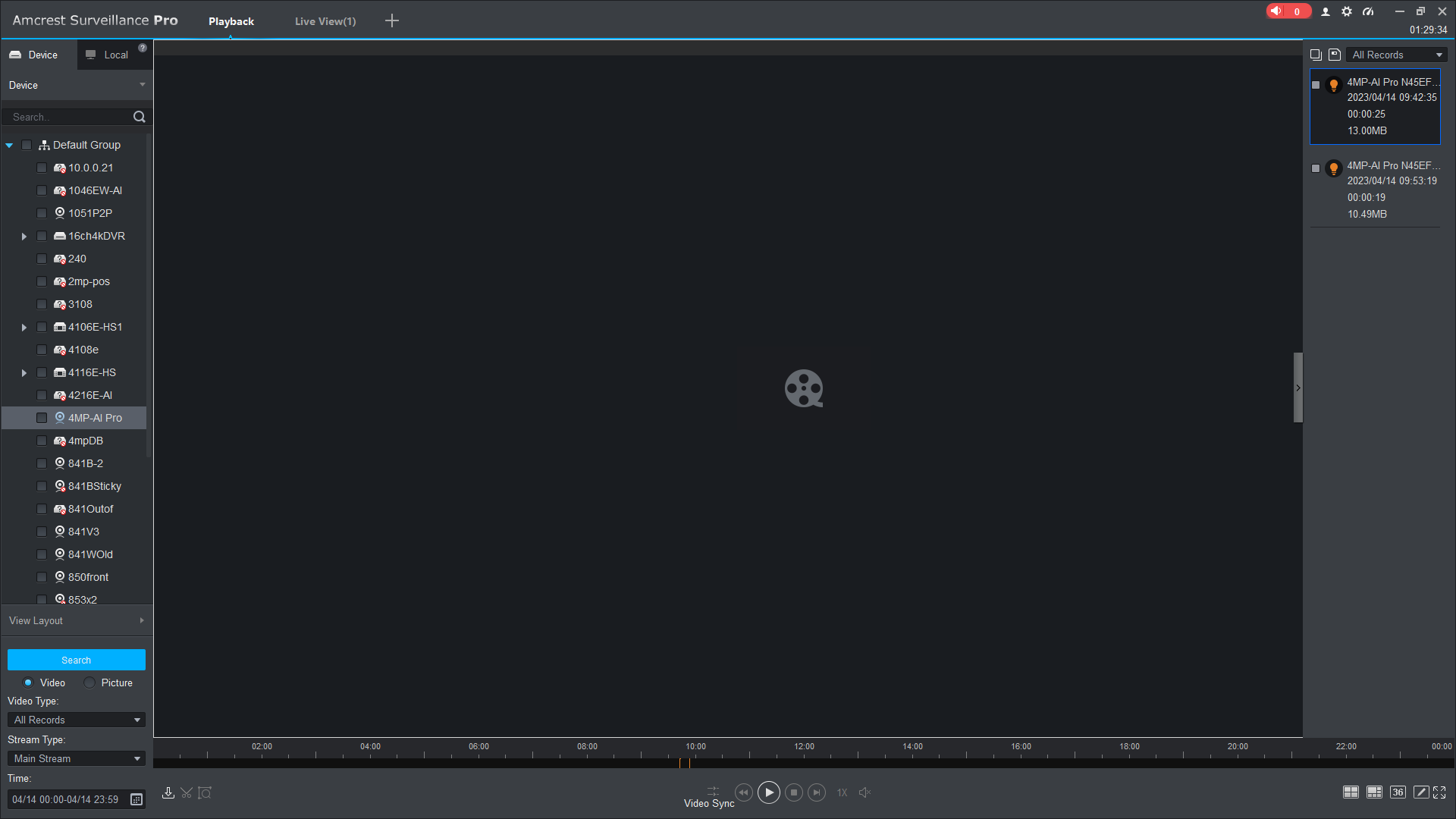Check the 841B-2 device checkbox
The width and height of the screenshot is (1456, 819).
(42, 463)
